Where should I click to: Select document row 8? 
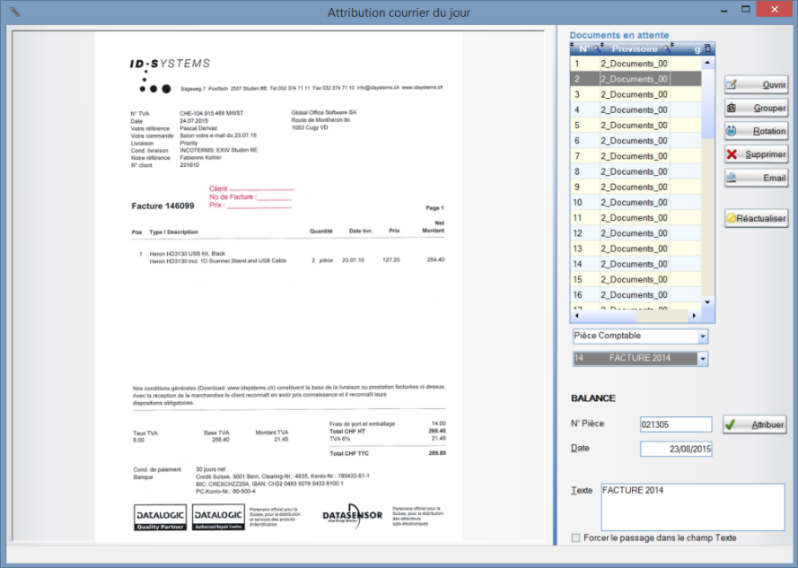[x=636, y=172]
